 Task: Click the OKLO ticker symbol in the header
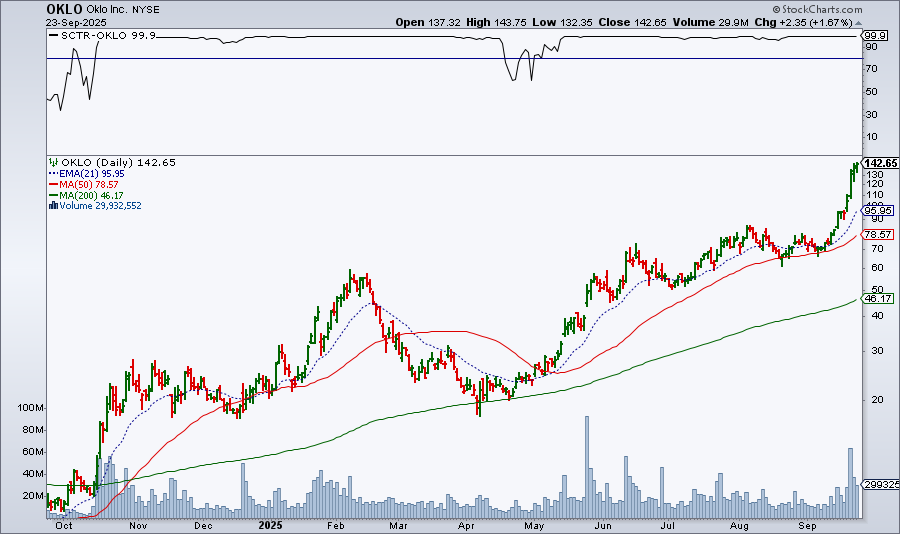coord(64,8)
